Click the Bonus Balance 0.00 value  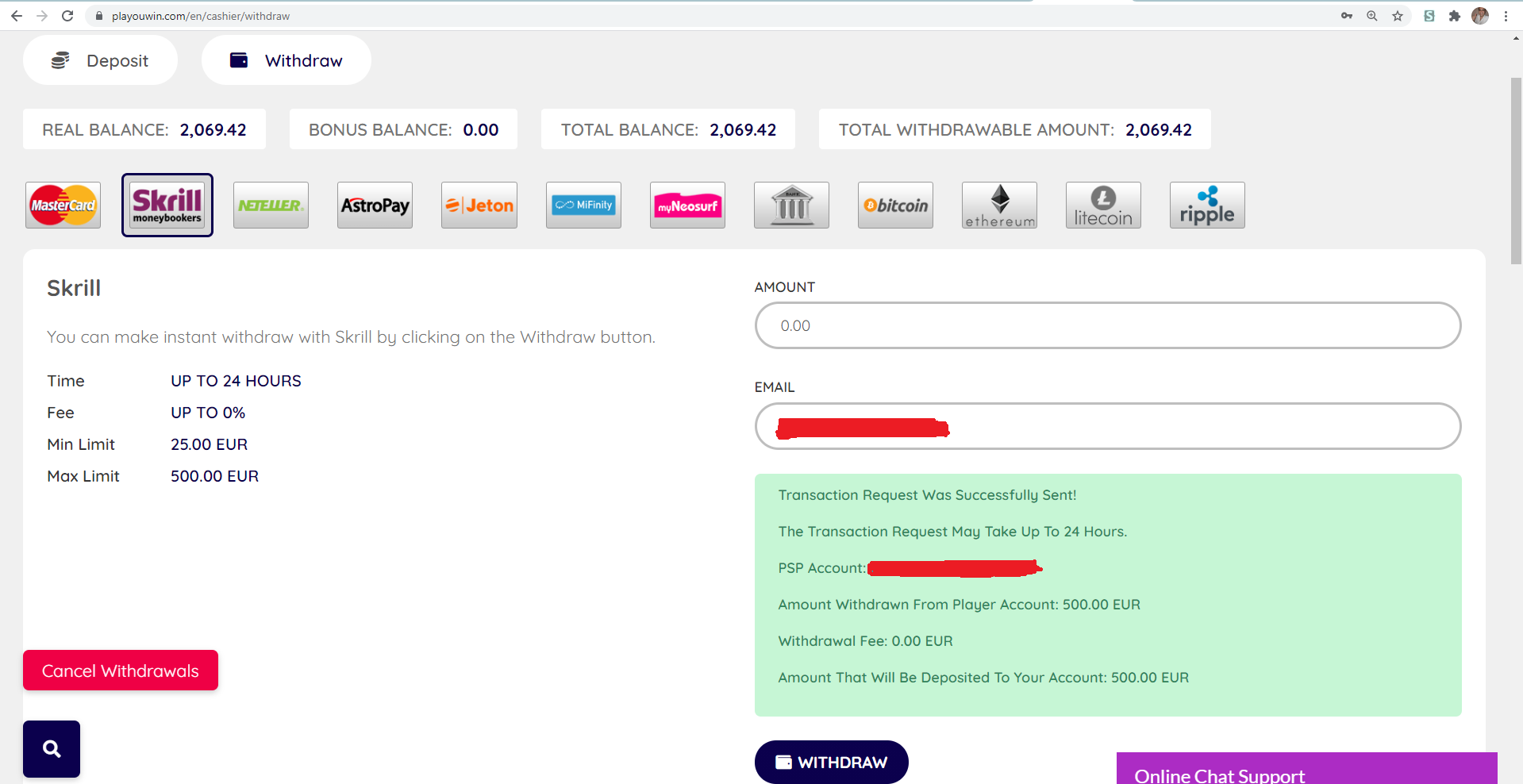(x=481, y=130)
